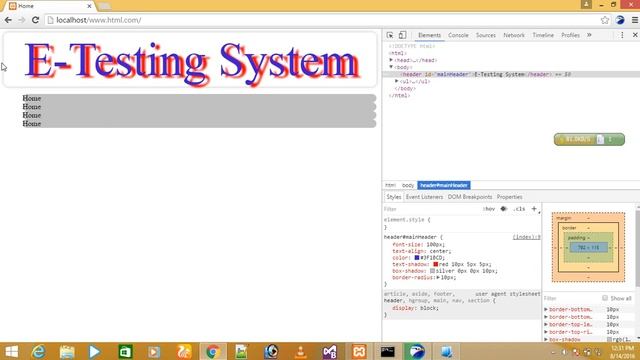This screenshot has height=360, width=640.
Task: Open Windows Store from taskbar
Action: click(x=125, y=351)
